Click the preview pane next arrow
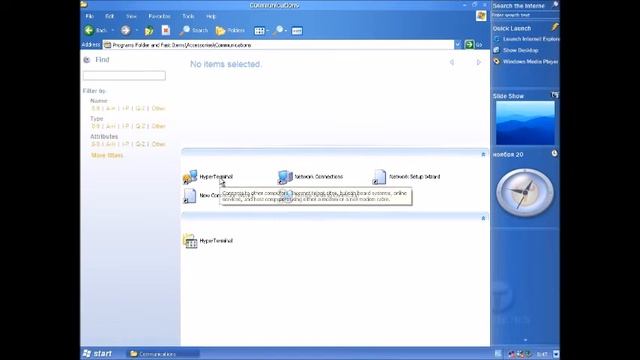 tap(479, 62)
